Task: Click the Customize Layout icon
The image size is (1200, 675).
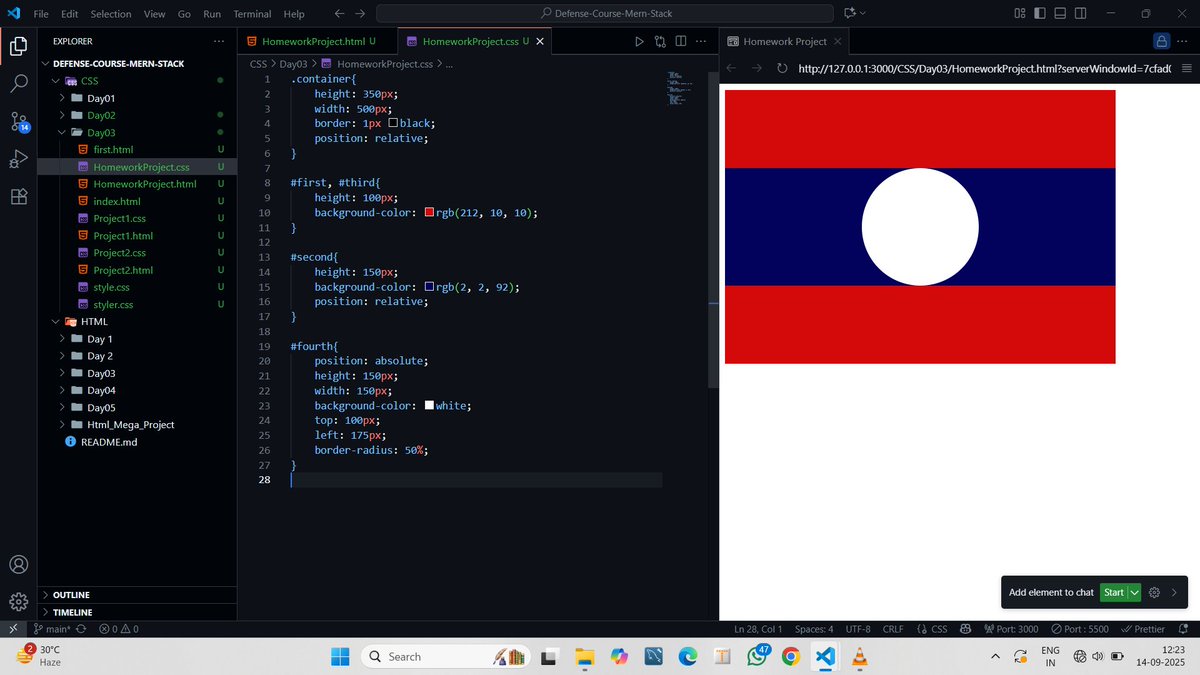Action: [x=1020, y=14]
